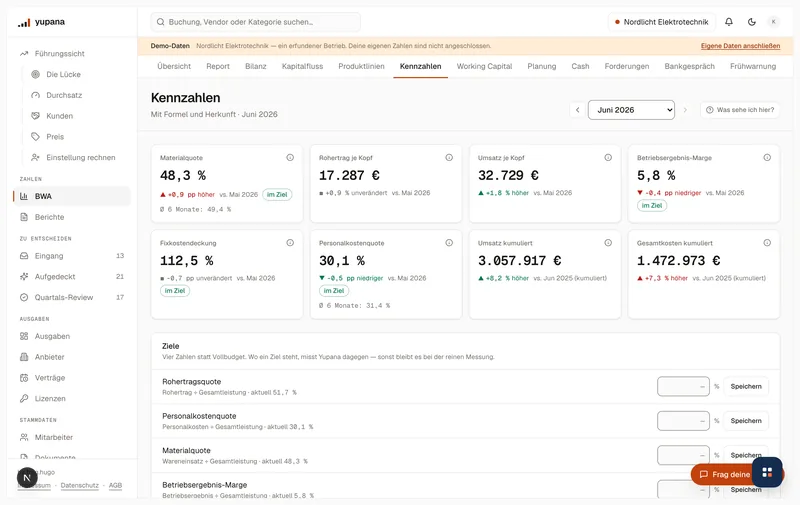The height and width of the screenshot is (505, 800).
Task: Switch to the Cash tab
Action: tap(580, 66)
